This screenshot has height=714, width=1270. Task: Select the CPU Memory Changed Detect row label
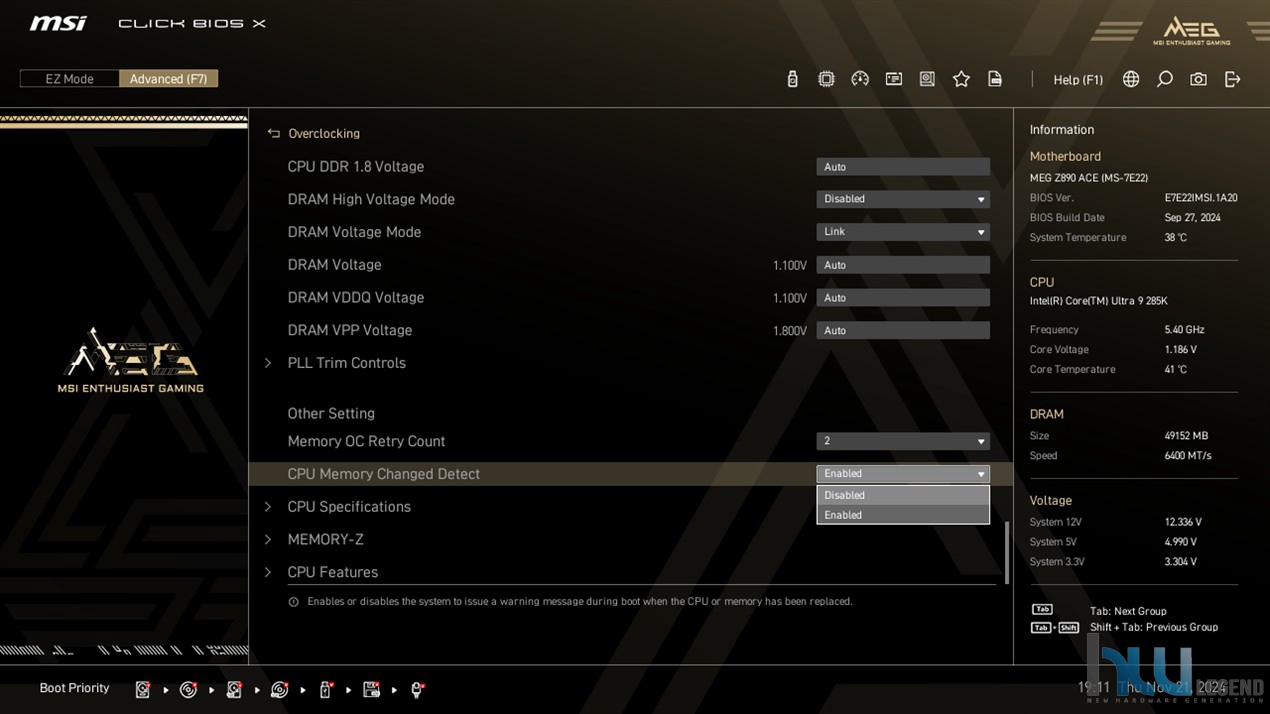(384, 474)
